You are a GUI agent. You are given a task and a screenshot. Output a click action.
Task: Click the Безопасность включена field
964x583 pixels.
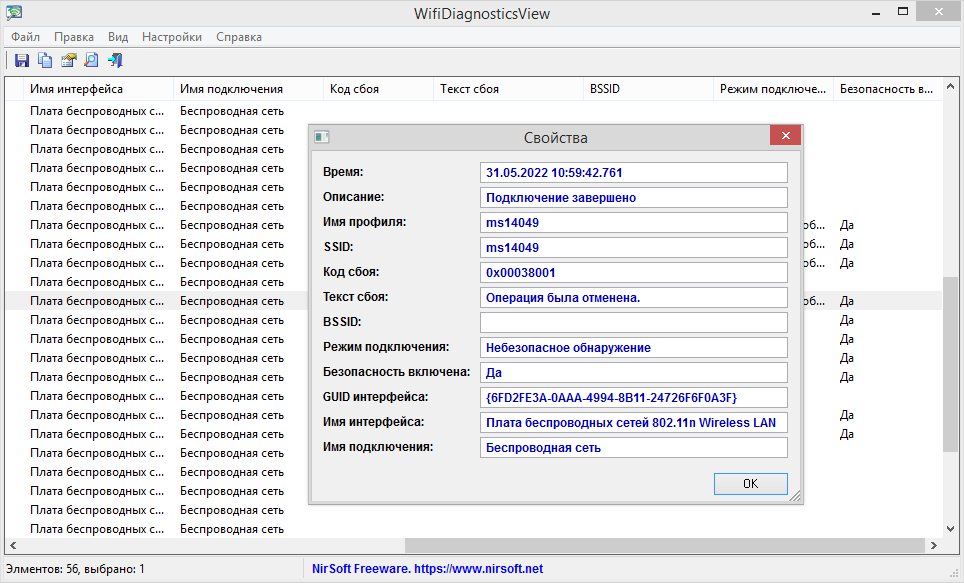[634, 373]
